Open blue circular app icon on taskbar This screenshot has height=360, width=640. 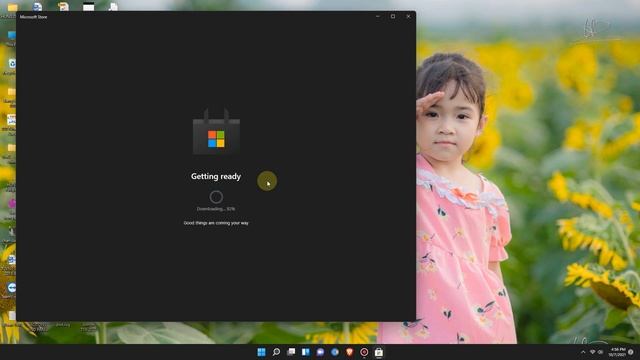pos(335,352)
